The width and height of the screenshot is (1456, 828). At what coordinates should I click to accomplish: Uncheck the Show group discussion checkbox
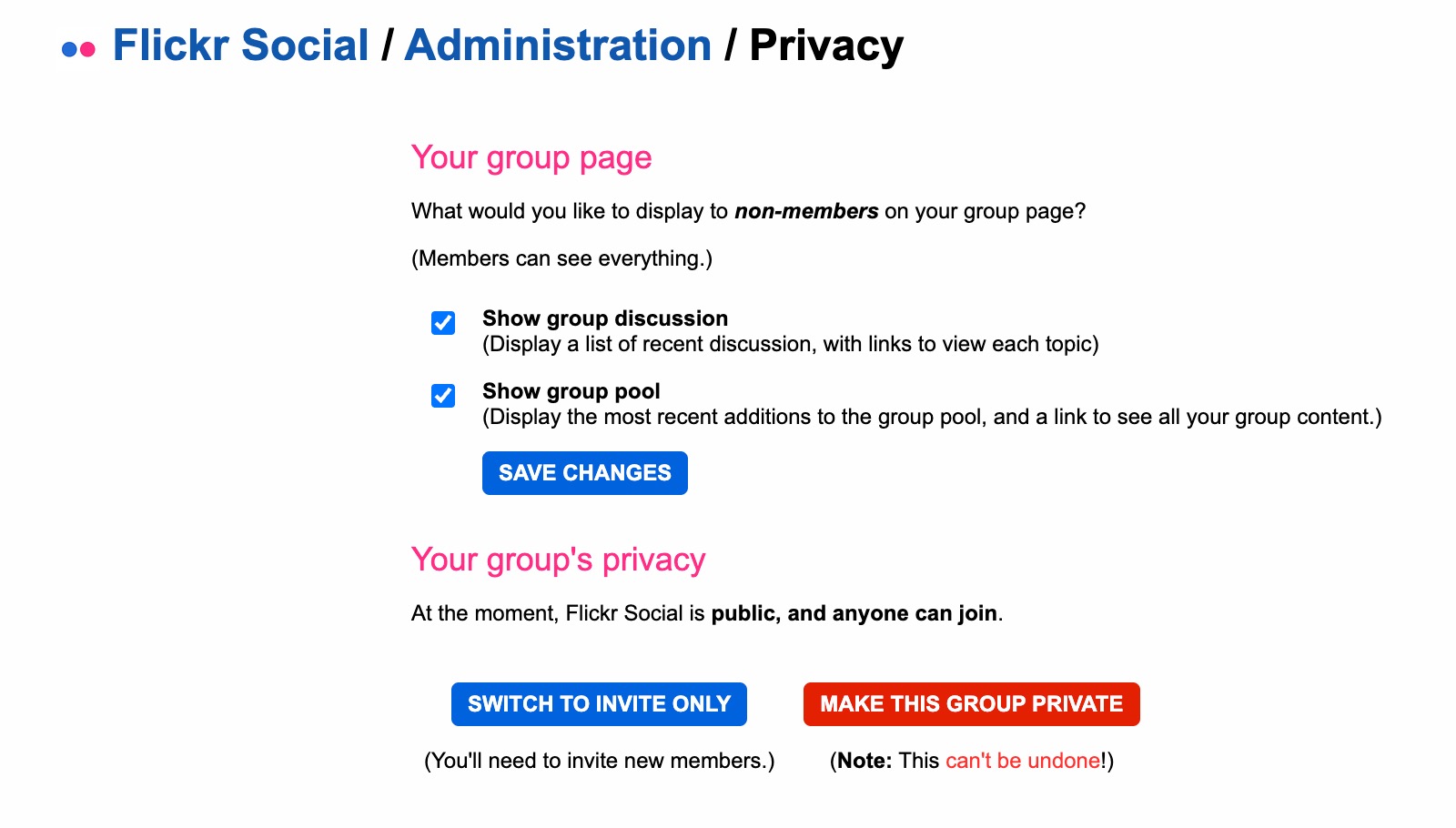coord(443,323)
